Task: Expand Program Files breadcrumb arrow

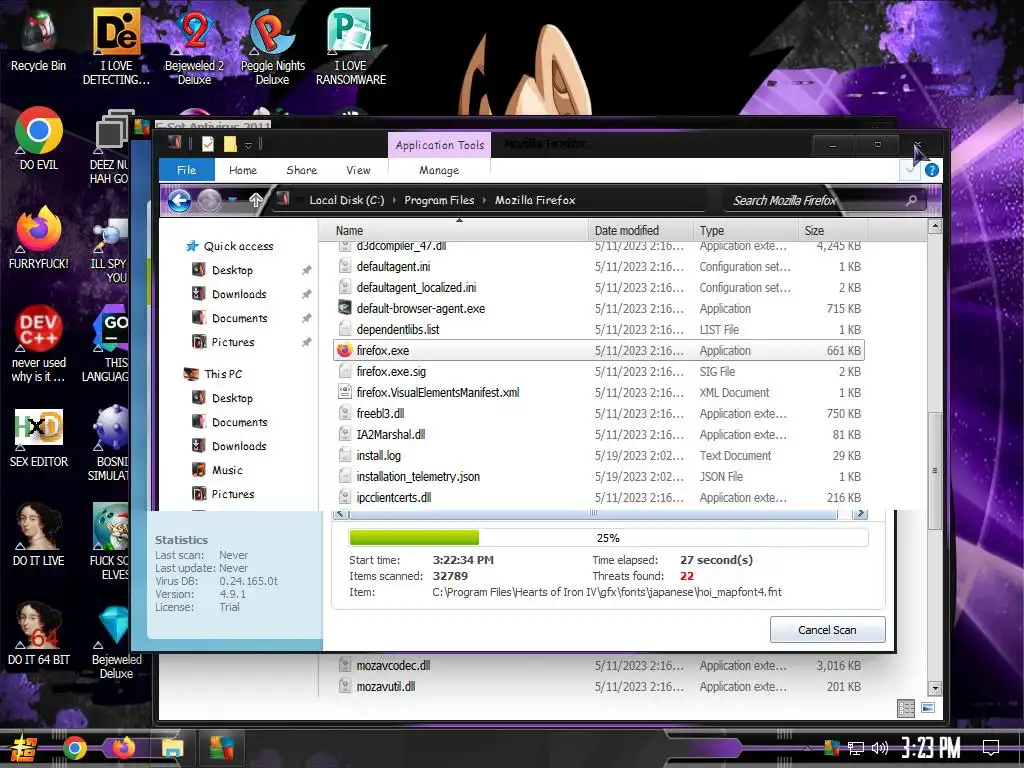Action: pos(484,200)
